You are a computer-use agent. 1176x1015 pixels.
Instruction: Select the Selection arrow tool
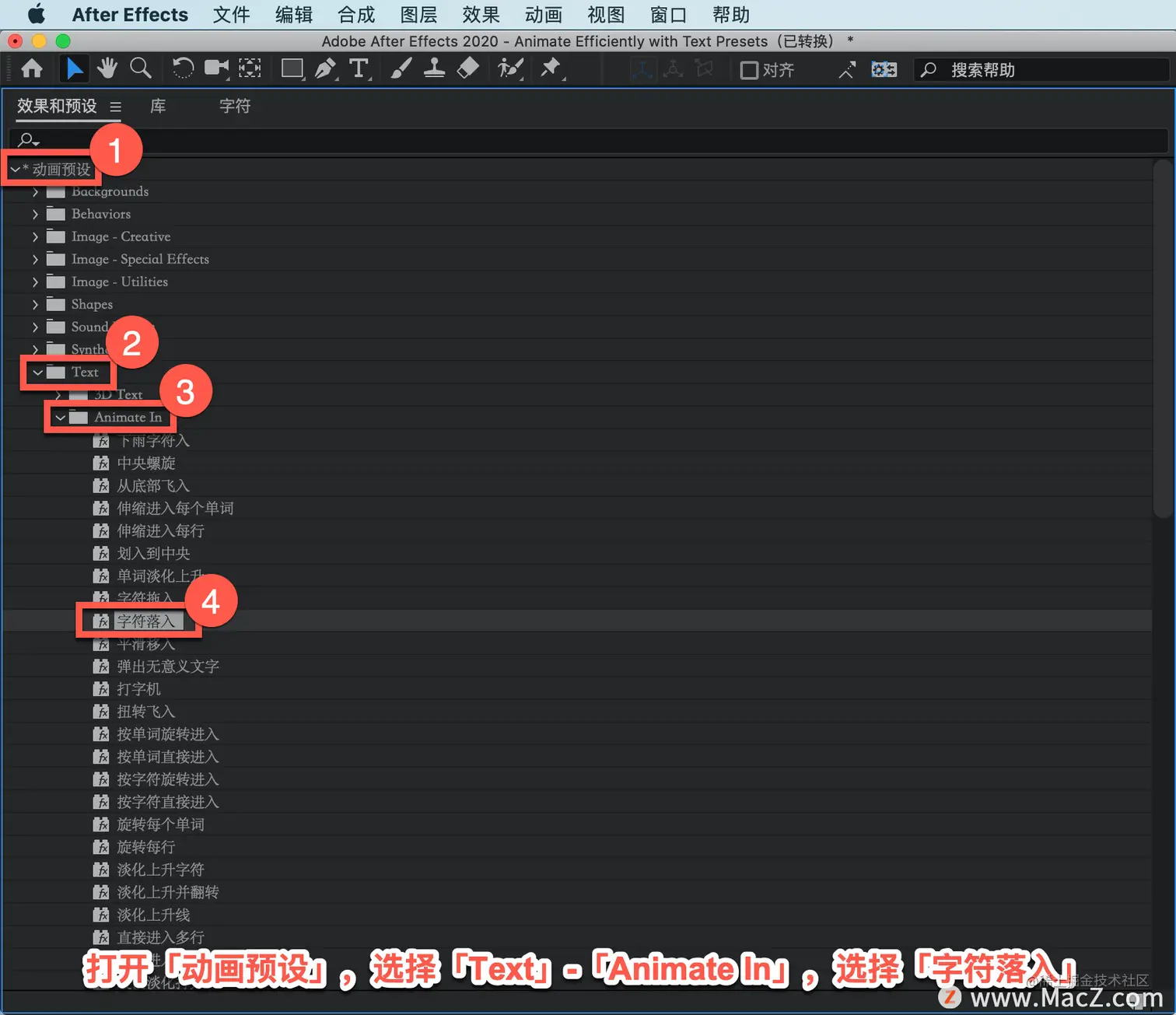74,69
